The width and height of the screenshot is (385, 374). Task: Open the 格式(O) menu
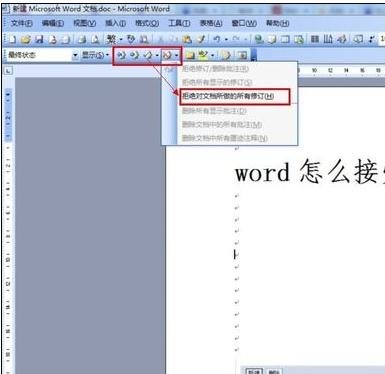(147, 23)
